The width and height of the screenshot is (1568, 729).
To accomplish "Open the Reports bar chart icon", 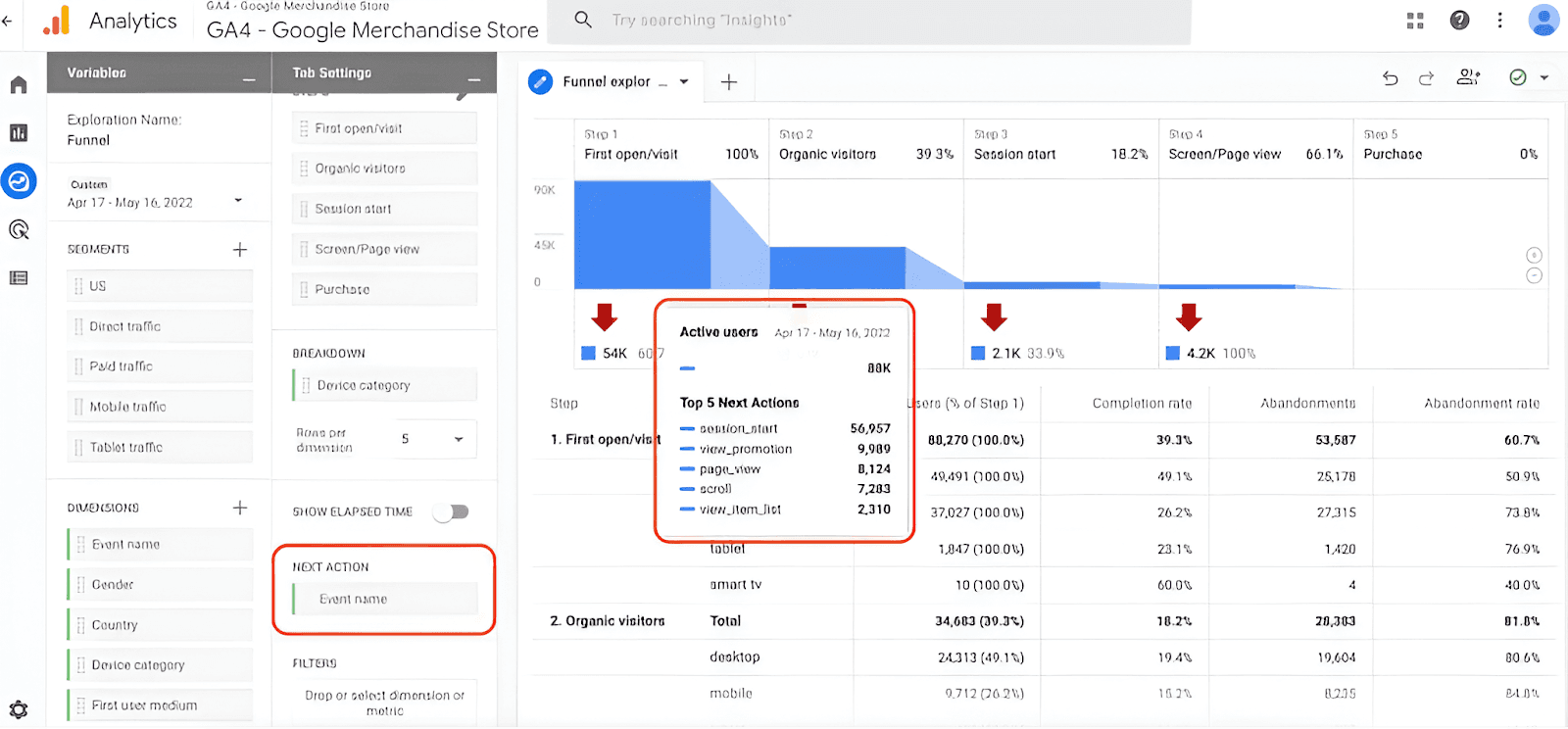I will [x=19, y=133].
